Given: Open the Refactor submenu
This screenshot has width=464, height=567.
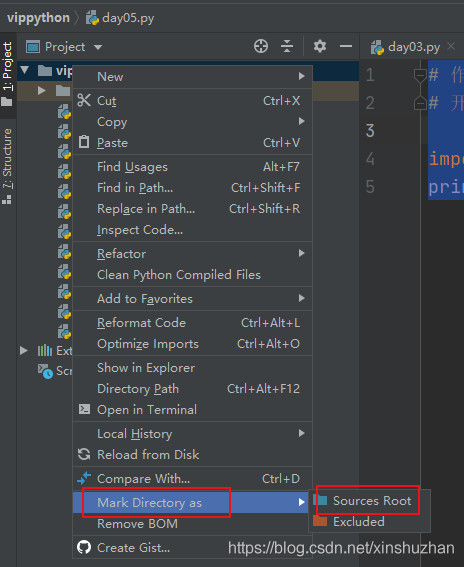Looking at the screenshot, I should coord(192,253).
